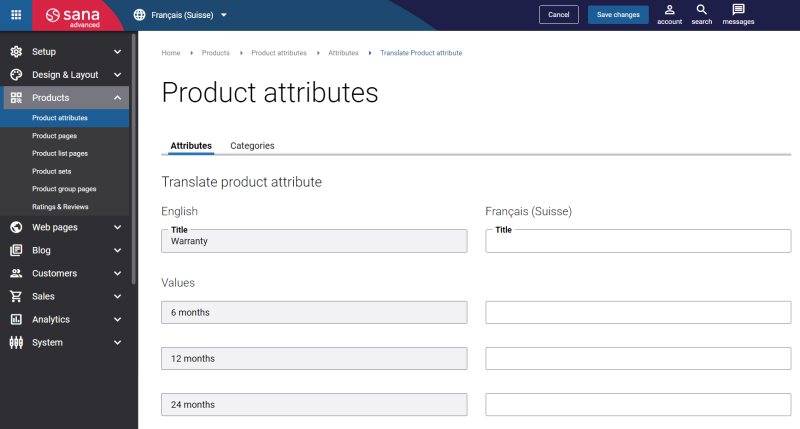Expand the Blog chevron
The image size is (800, 429).
point(117,250)
